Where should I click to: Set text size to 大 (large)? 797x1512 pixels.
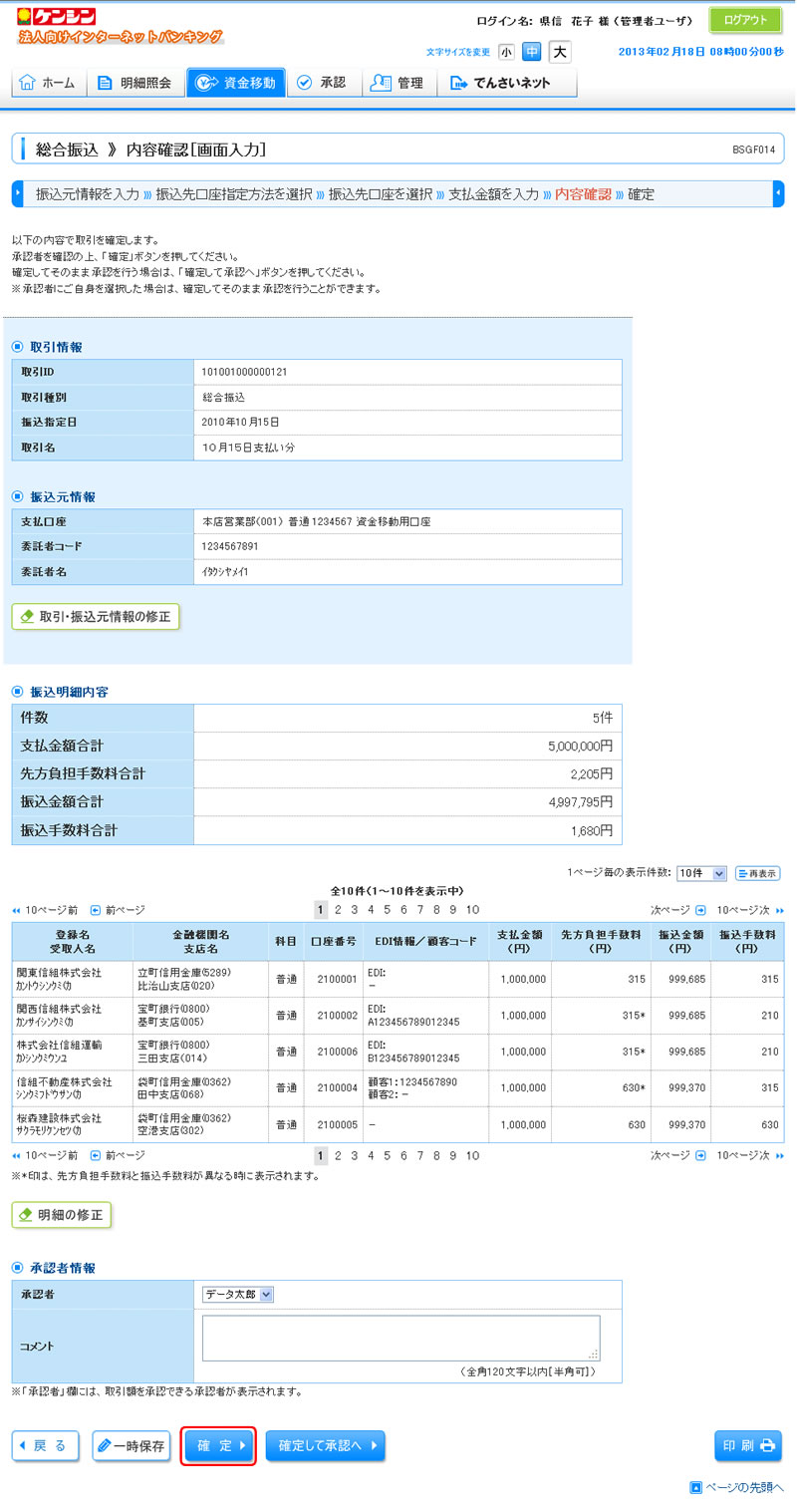pos(560,52)
